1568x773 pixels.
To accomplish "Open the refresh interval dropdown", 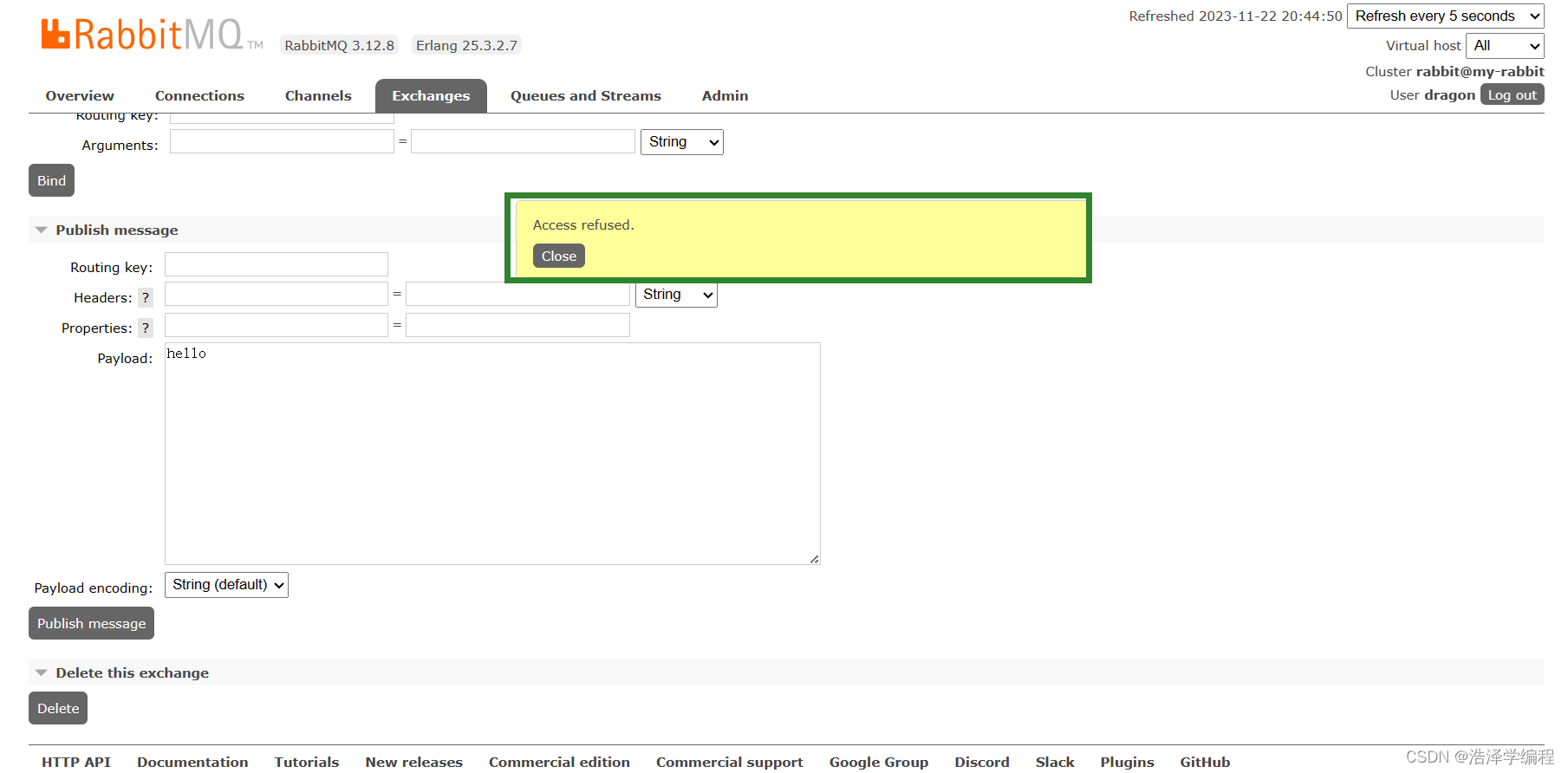I will [1446, 16].
